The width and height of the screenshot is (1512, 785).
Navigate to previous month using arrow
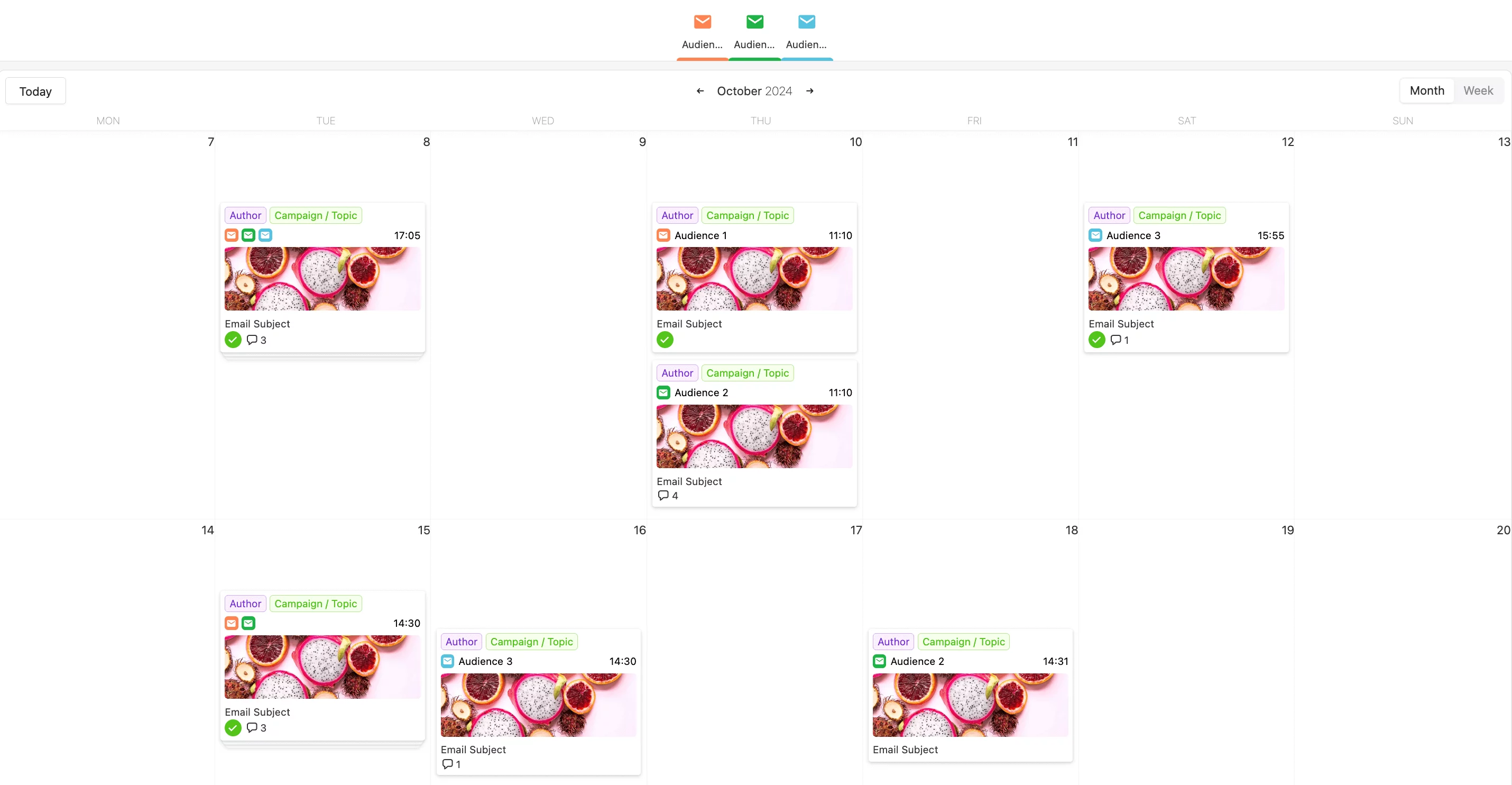(700, 91)
